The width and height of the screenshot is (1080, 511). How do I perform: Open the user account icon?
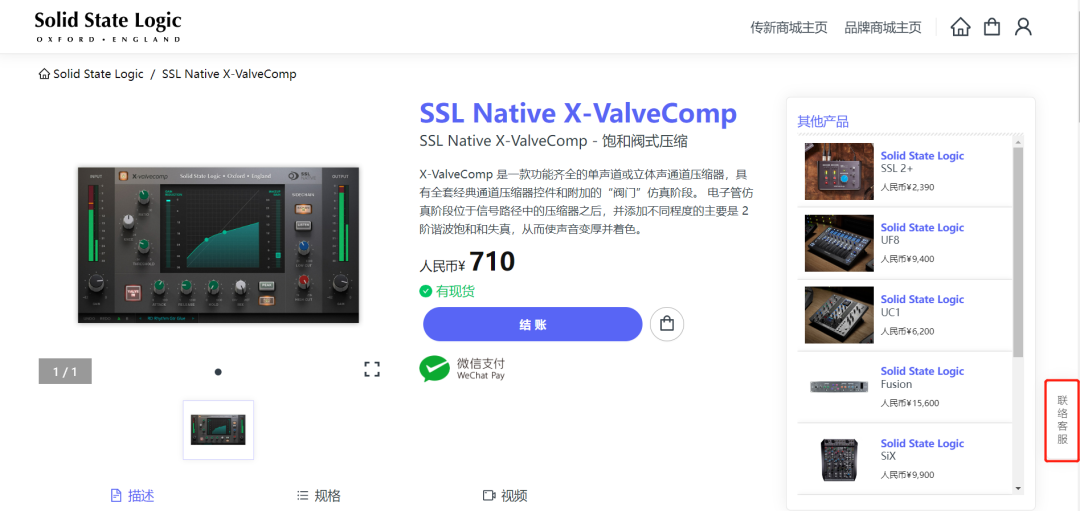coord(1024,27)
